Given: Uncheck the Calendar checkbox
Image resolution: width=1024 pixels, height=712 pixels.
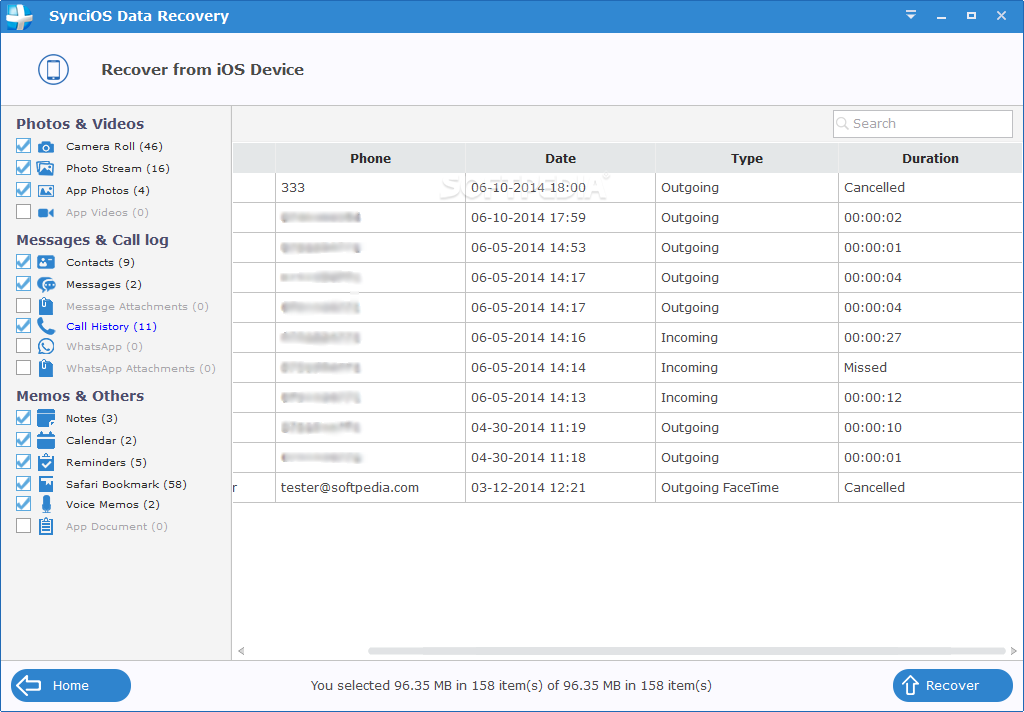Looking at the screenshot, I should pyautogui.click(x=24, y=440).
